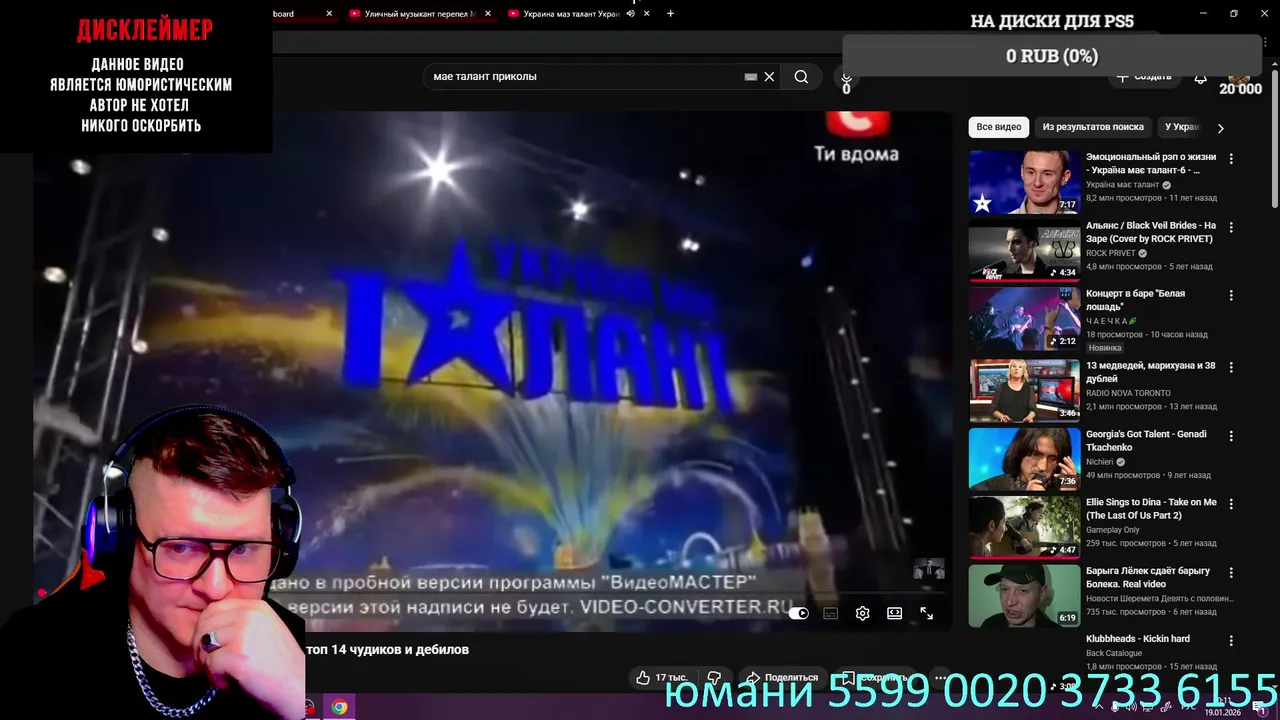This screenshot has height=720, width=1280.
Task: Open Барыга Лёлек video thumbnail
Action: point(1024,595)
